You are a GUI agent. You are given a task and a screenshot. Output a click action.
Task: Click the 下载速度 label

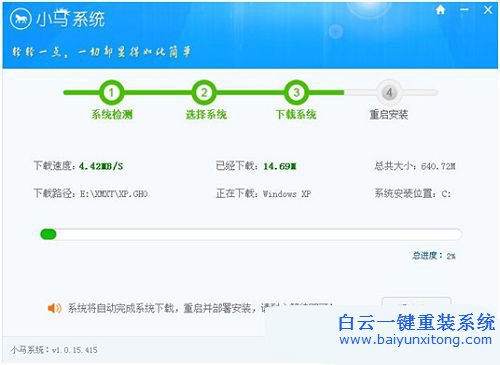pos(55,166)
